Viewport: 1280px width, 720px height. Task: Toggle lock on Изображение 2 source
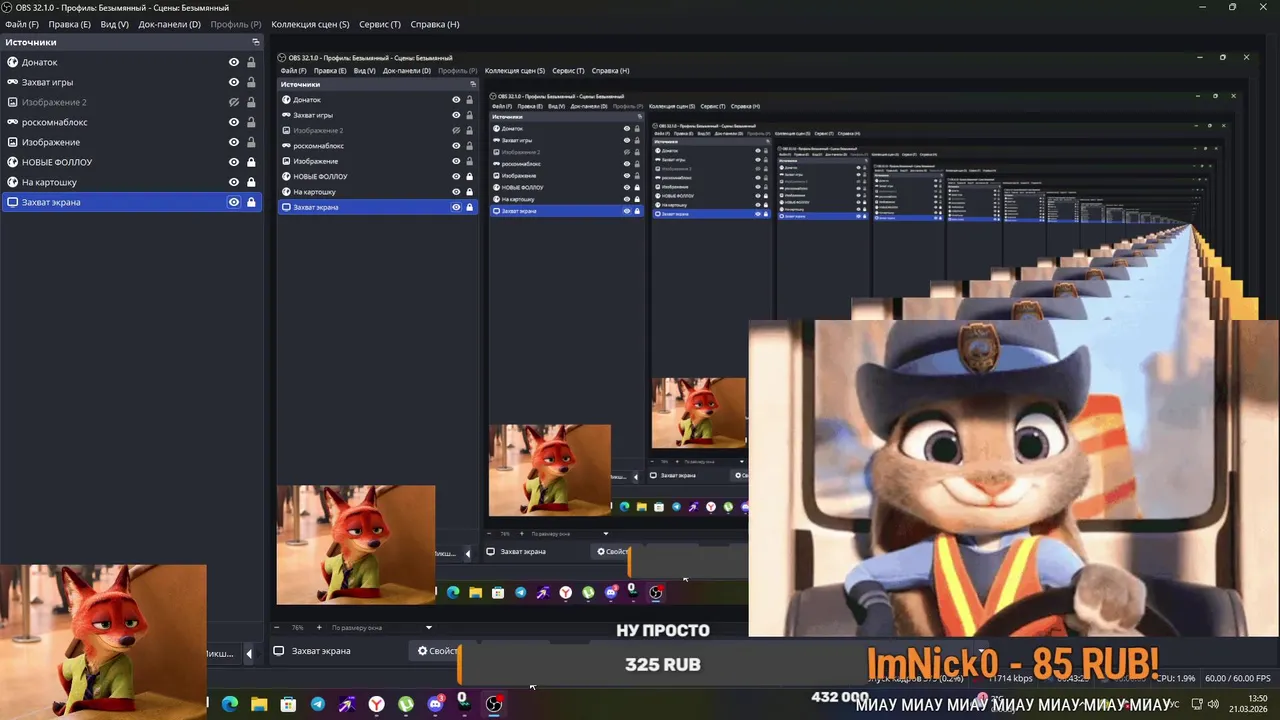coord(251,102)
